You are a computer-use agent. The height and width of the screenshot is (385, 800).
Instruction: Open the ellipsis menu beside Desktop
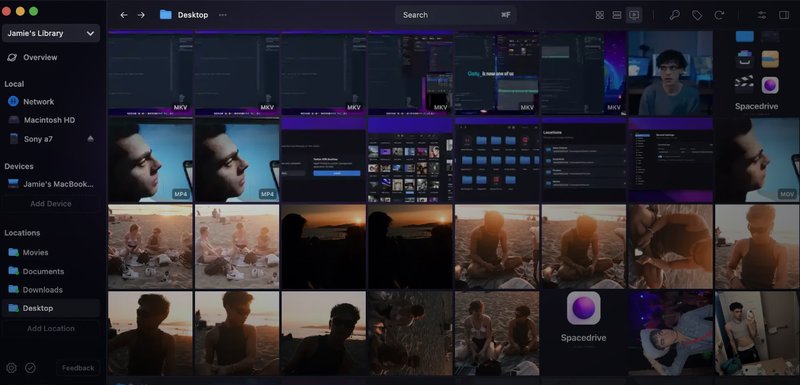[222, 15]
